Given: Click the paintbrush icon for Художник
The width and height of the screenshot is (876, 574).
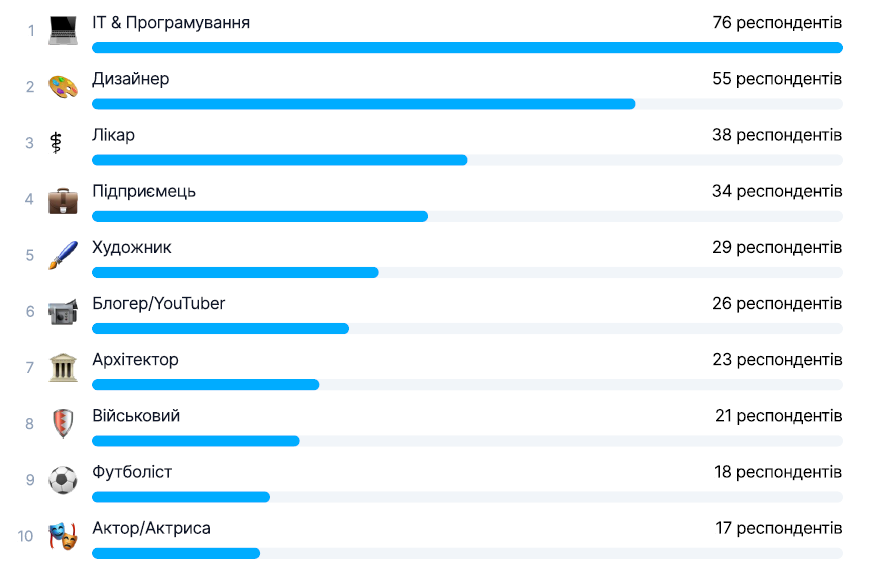Looking at the screenshot, I should tap(63, 255).
